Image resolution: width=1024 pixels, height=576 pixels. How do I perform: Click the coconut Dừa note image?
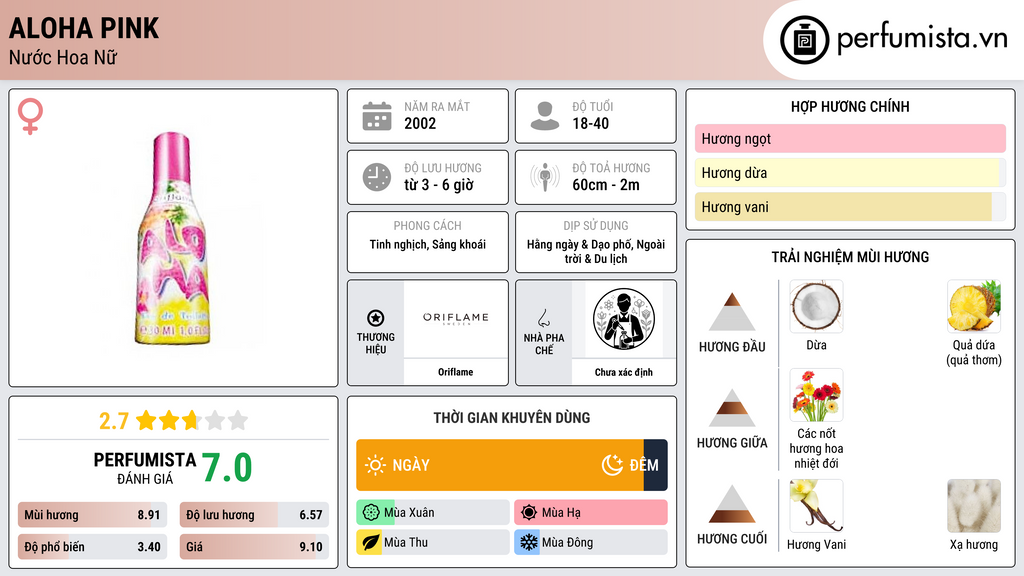pos(816,306)
